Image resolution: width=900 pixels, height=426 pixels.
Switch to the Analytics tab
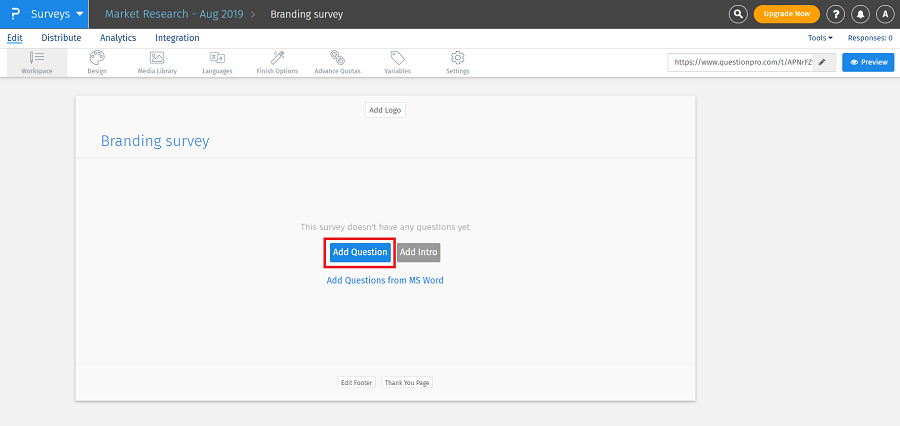(118, 38)
